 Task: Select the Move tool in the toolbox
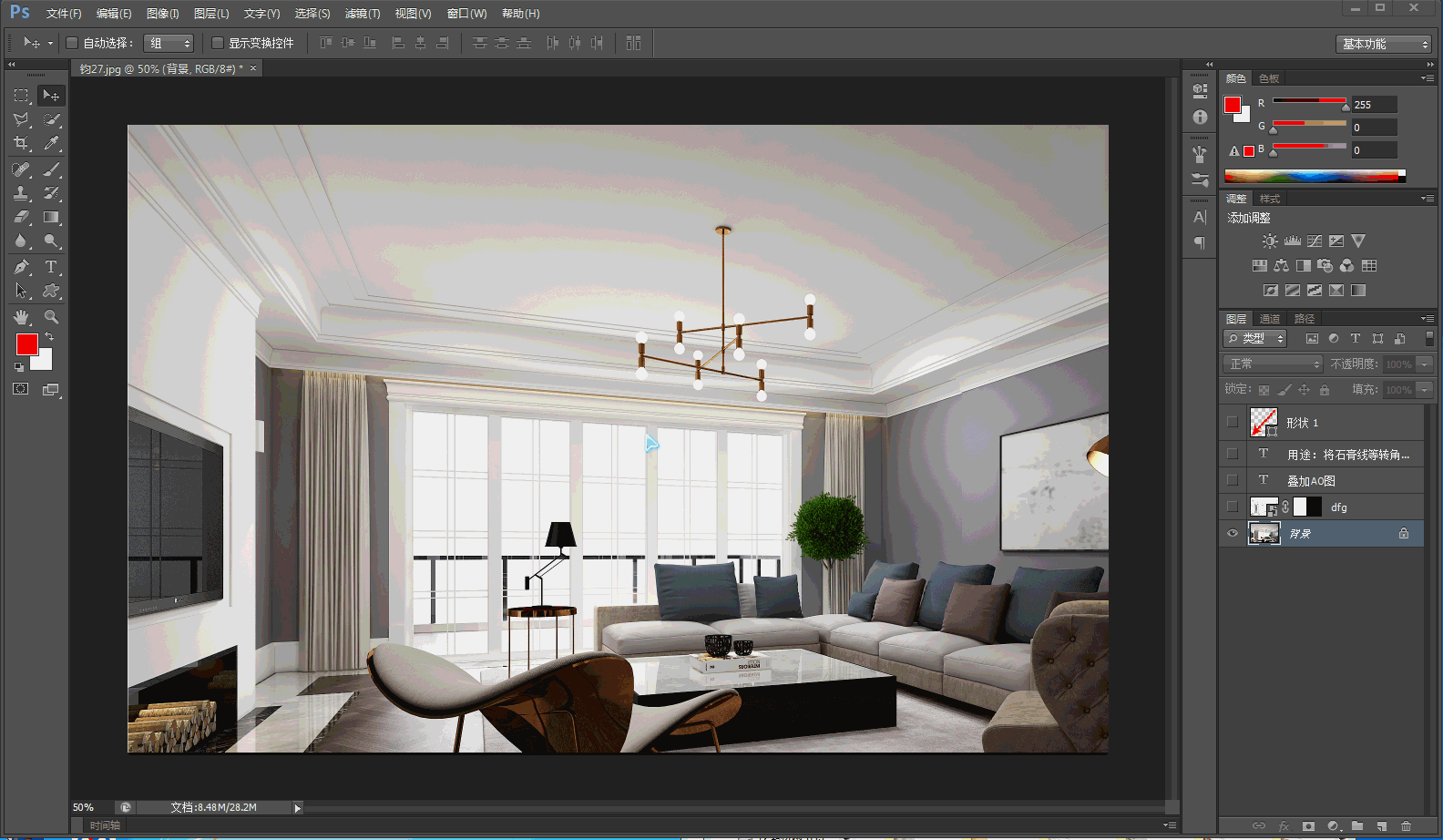click(x=51, y=96)
